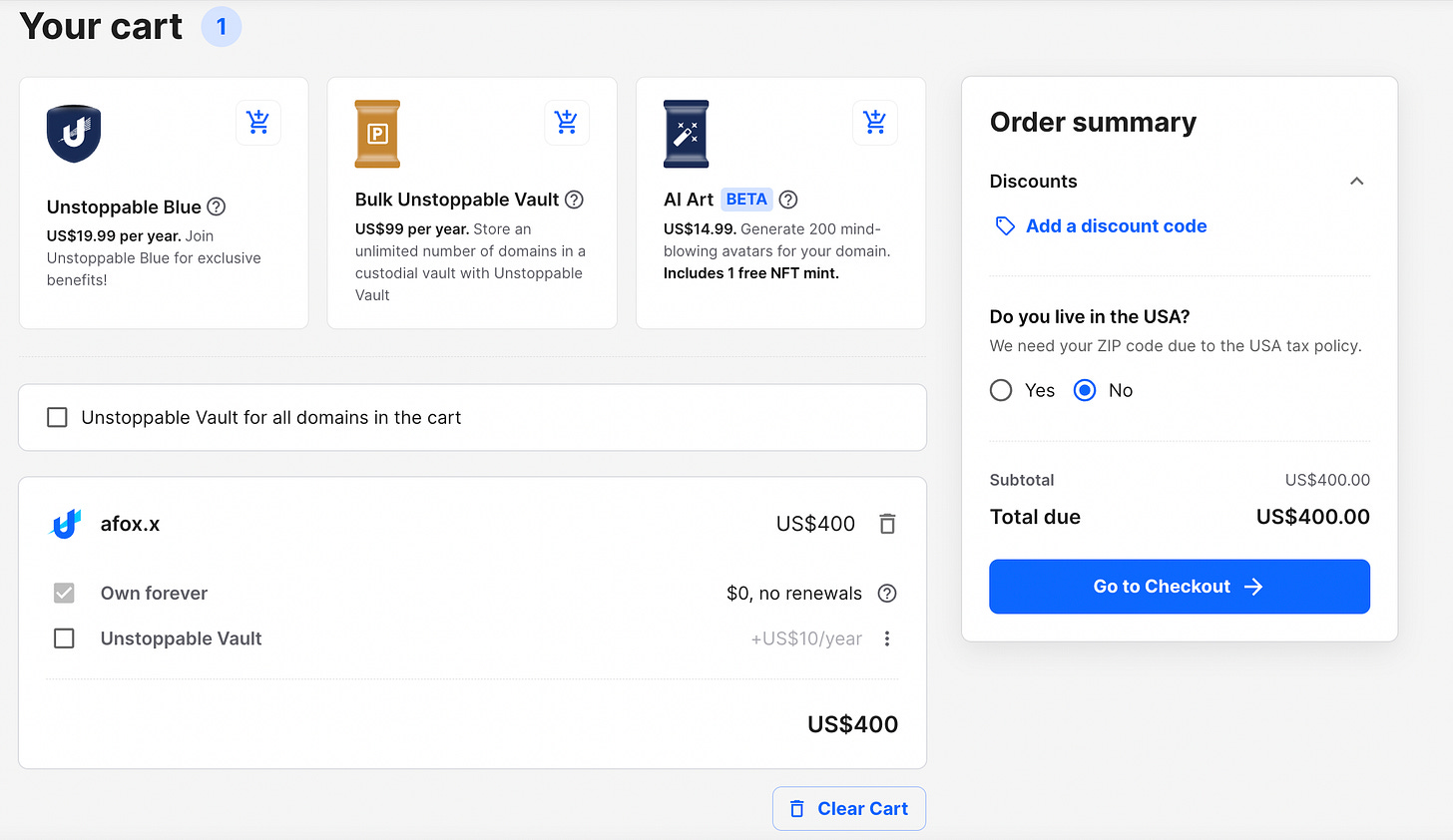Open help for Bulk Unstoppable Vault
The height and width of the screenshot is (840, 1453).
(x=574, y=200)
